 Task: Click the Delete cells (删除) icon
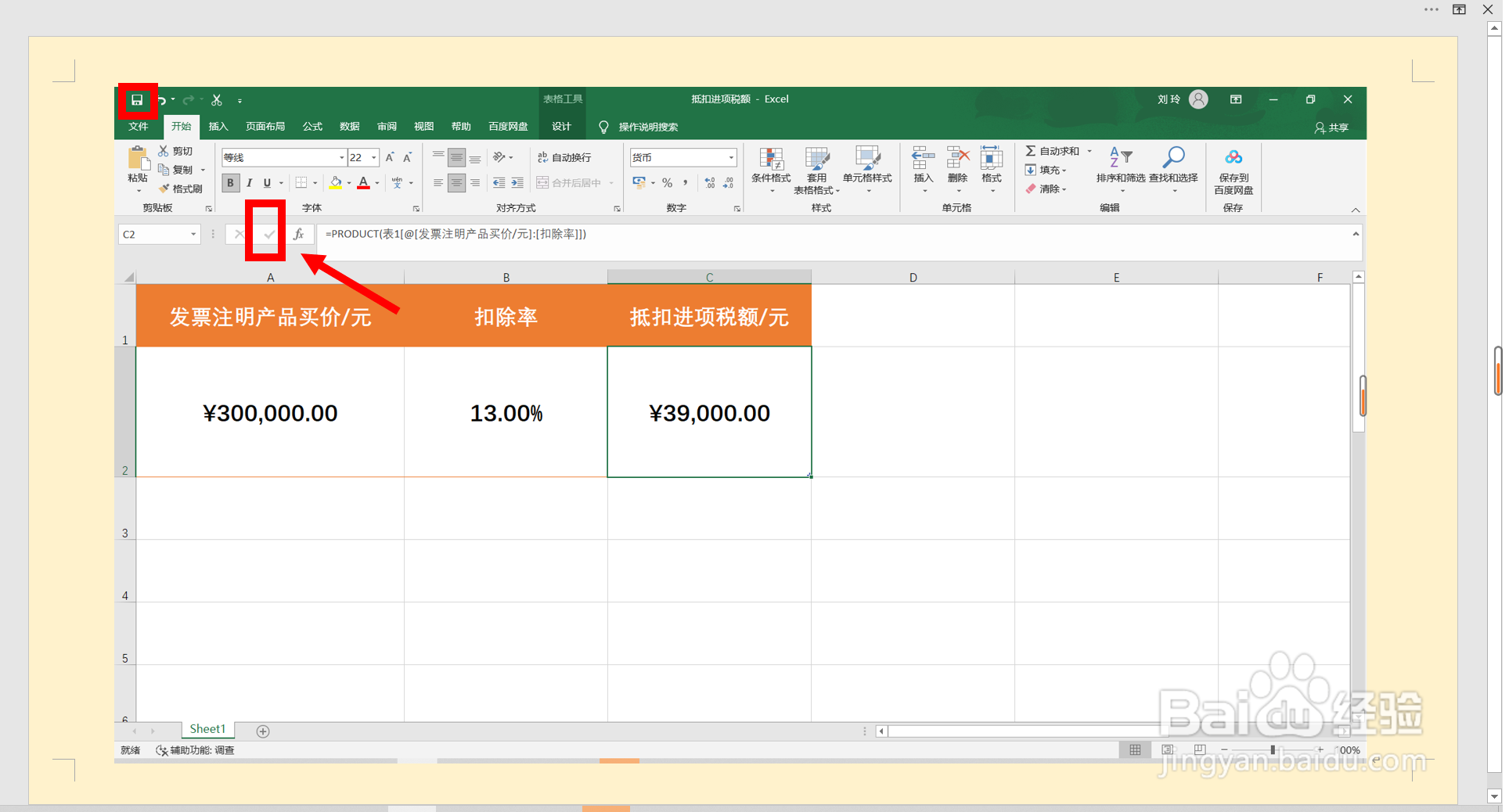tap(958, 158)
